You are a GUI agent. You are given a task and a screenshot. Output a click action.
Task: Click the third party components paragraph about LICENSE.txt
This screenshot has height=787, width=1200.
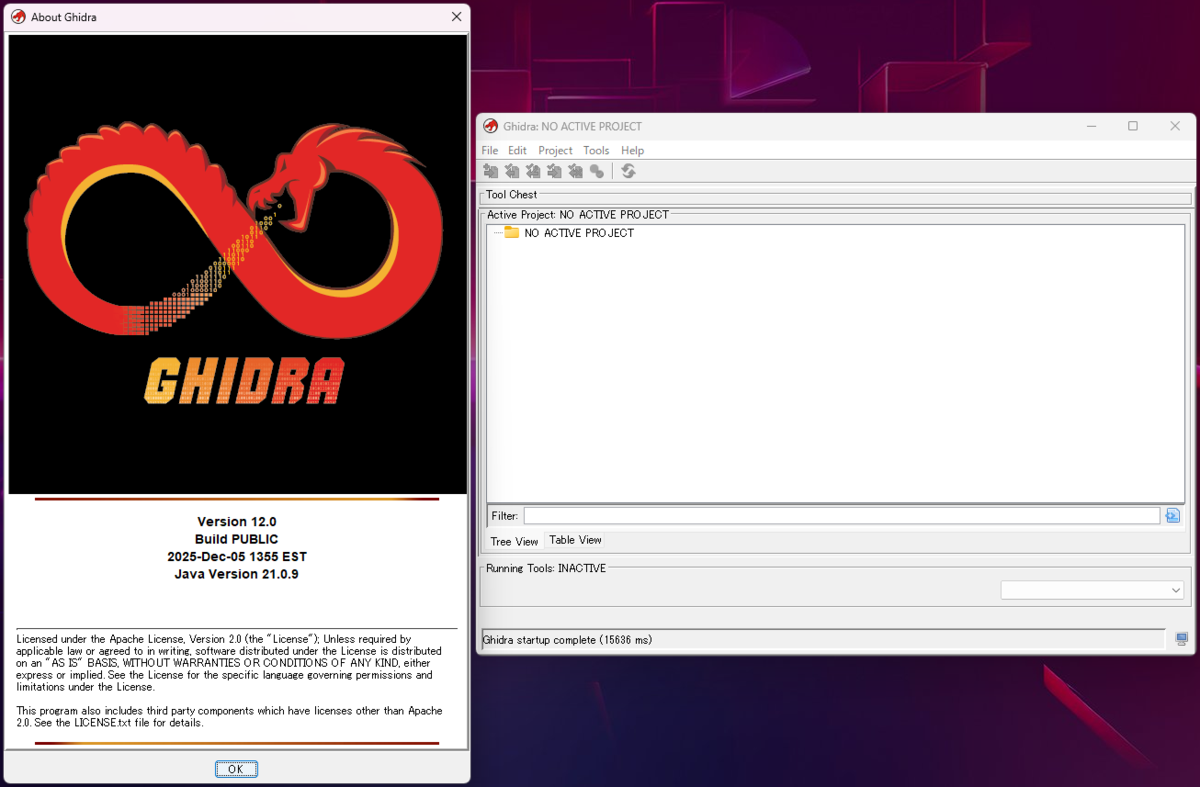click(x=229, y=716)
